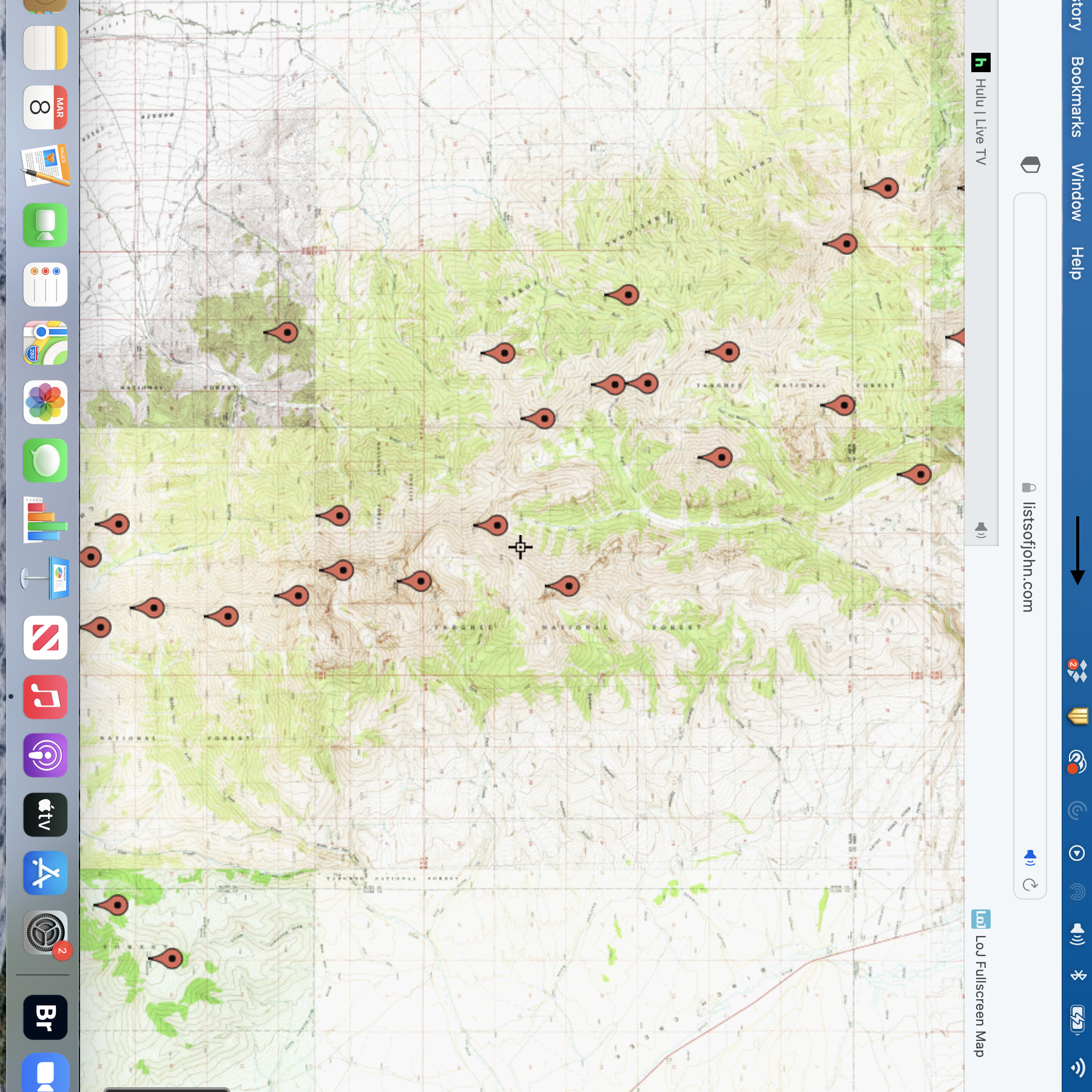Click the battery charging status icon

[1077, 1020]
